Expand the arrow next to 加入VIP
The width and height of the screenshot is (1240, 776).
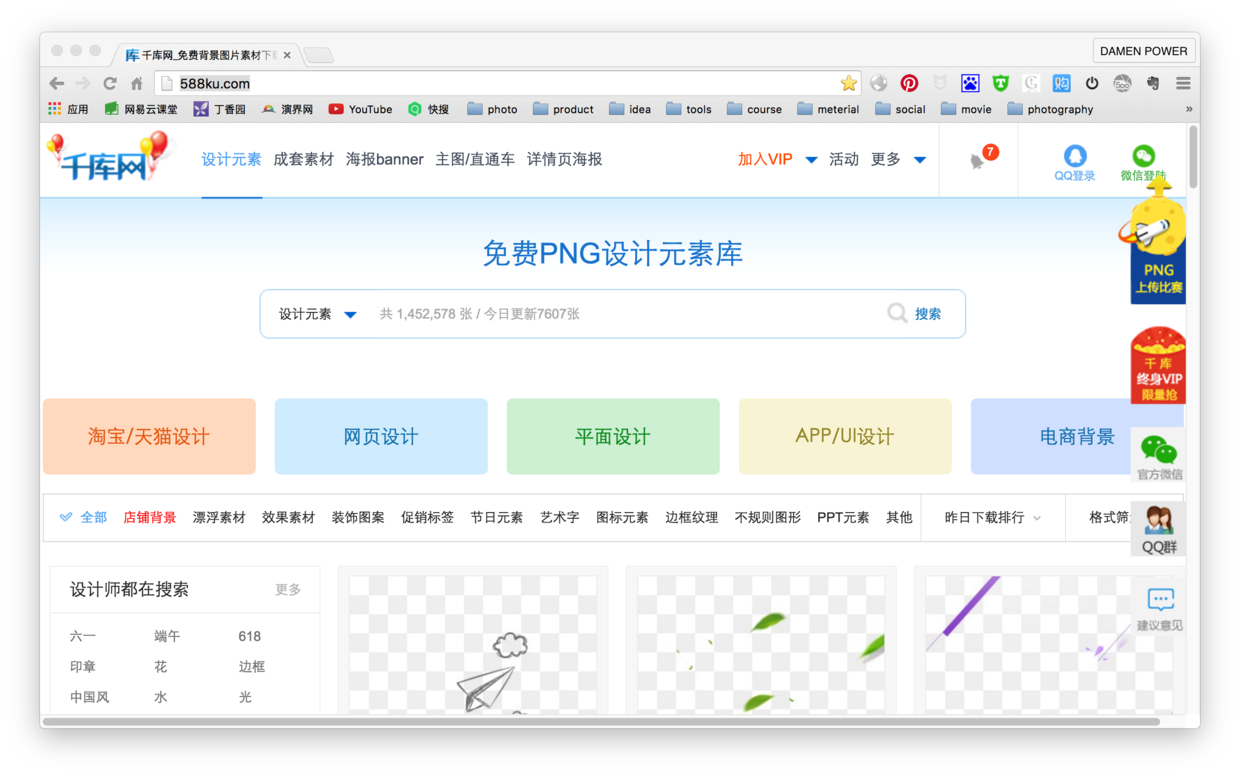[x=811, y=160]
